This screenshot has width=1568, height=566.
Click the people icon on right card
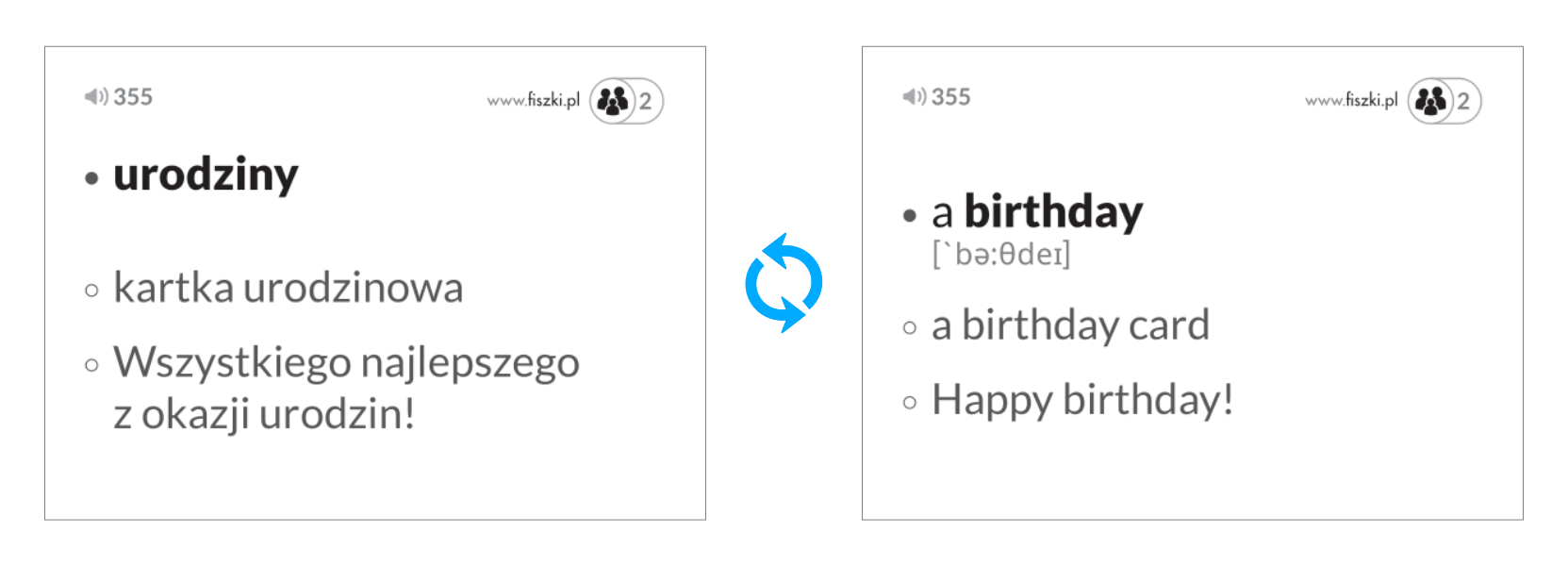[x=1430, y=100]
